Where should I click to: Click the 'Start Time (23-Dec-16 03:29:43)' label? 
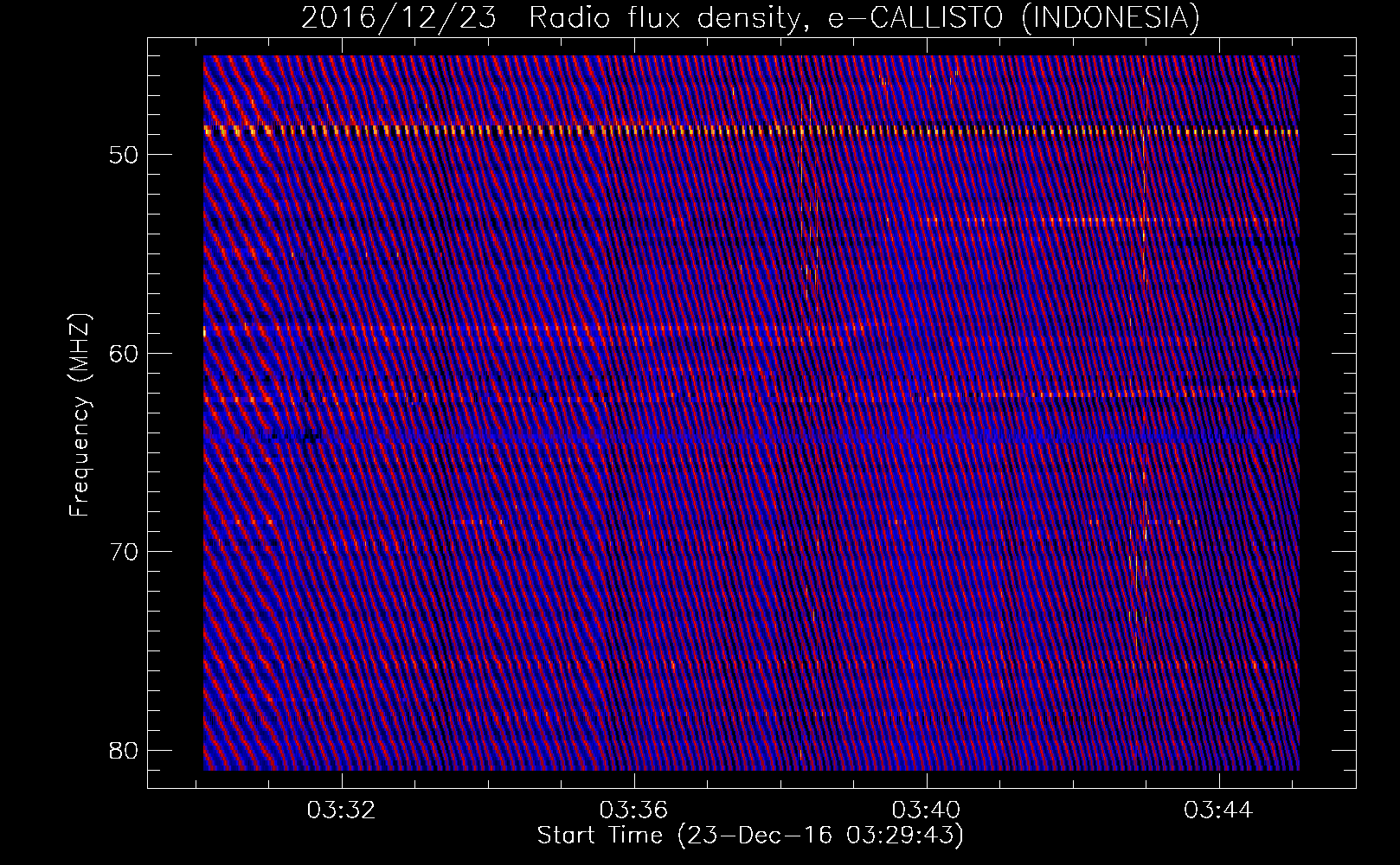point(750,836)
